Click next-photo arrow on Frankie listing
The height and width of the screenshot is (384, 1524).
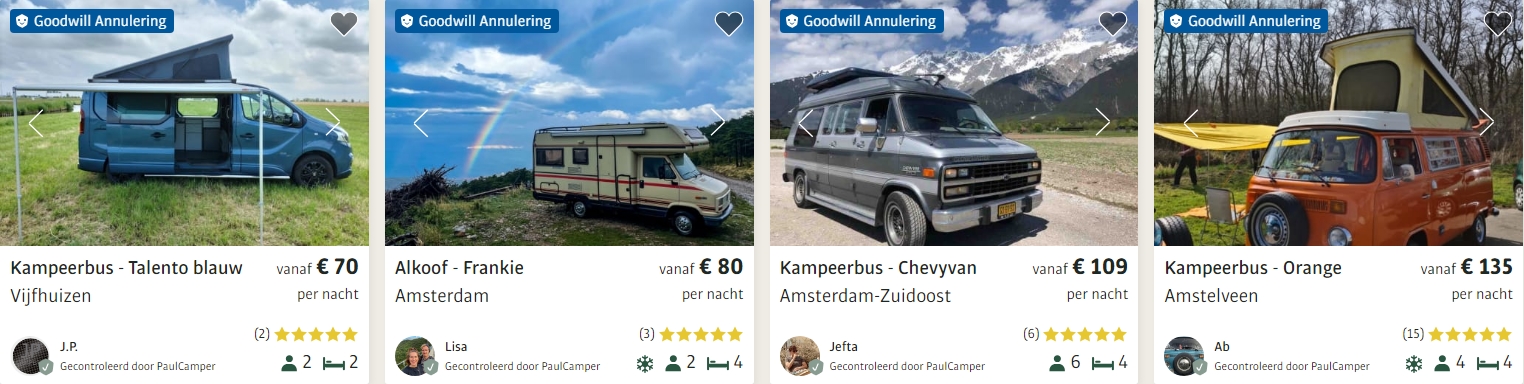(718, 122)
